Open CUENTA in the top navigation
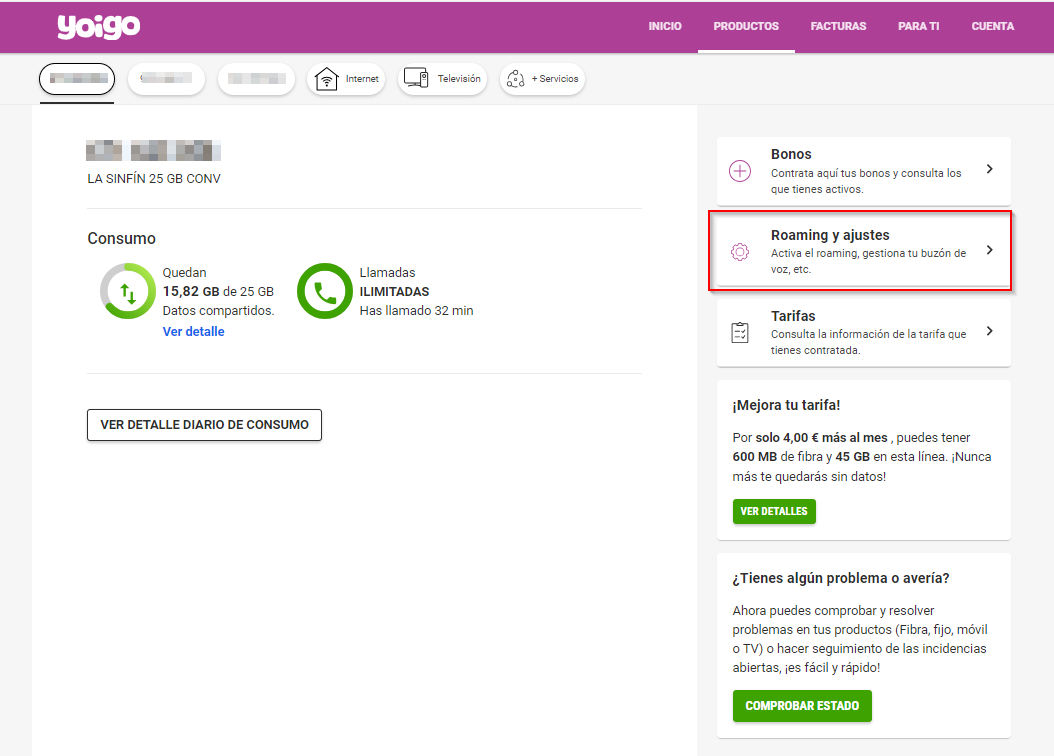This screenshot has width=1054, height=756. pyautogui.click(x=992, y=26)
